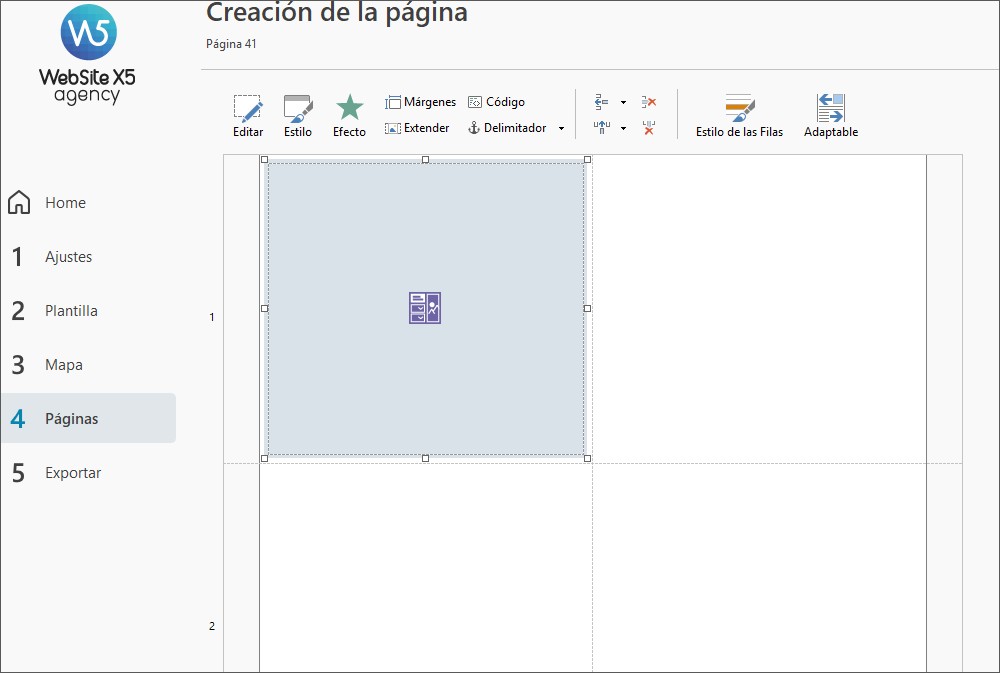Expand the insert row dropdown arrow
This screenshot has width=1000, height=673.
pyautogui.click(x=623, y=102)
